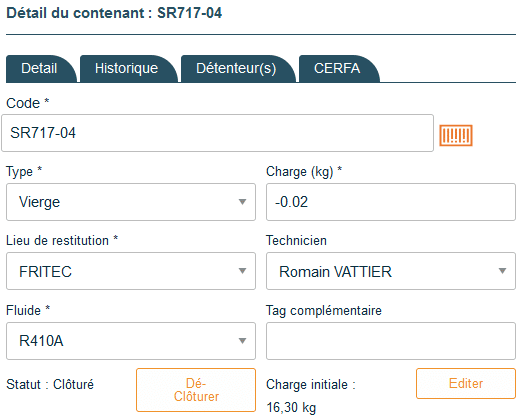Open the Type dropdown showing Vierge
The width and height of the screenshot is (522, 418).
click(x=131, y=202)
